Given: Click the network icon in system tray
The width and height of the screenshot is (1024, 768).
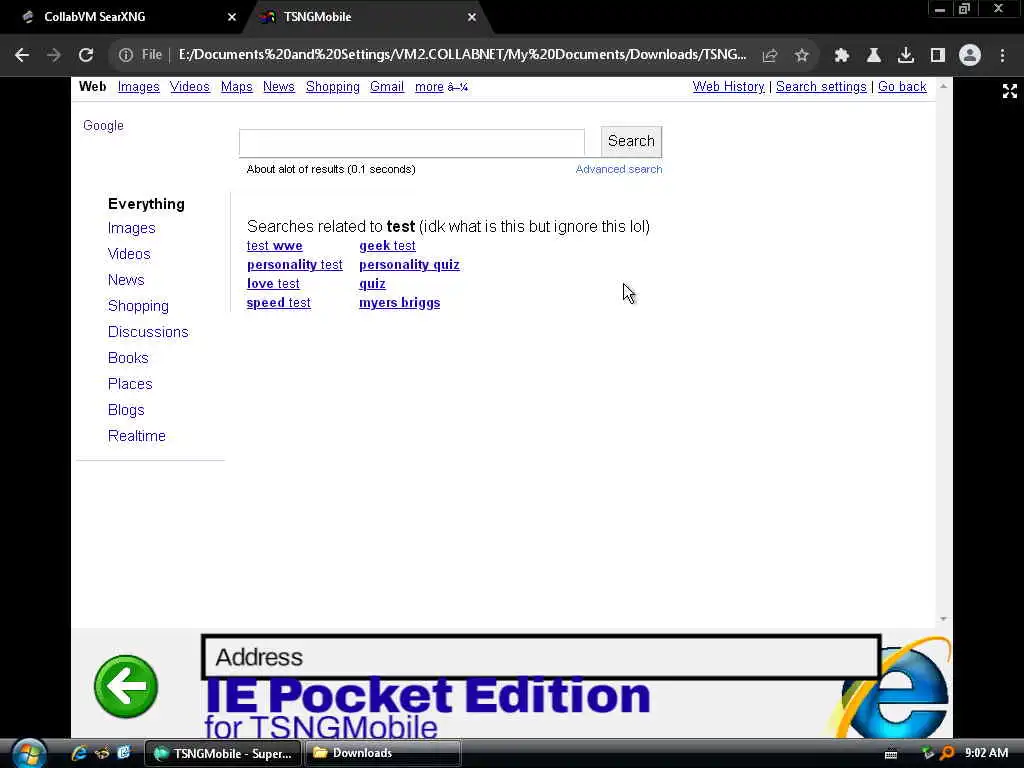Looking at the screenshot, I should pos(927,753).
